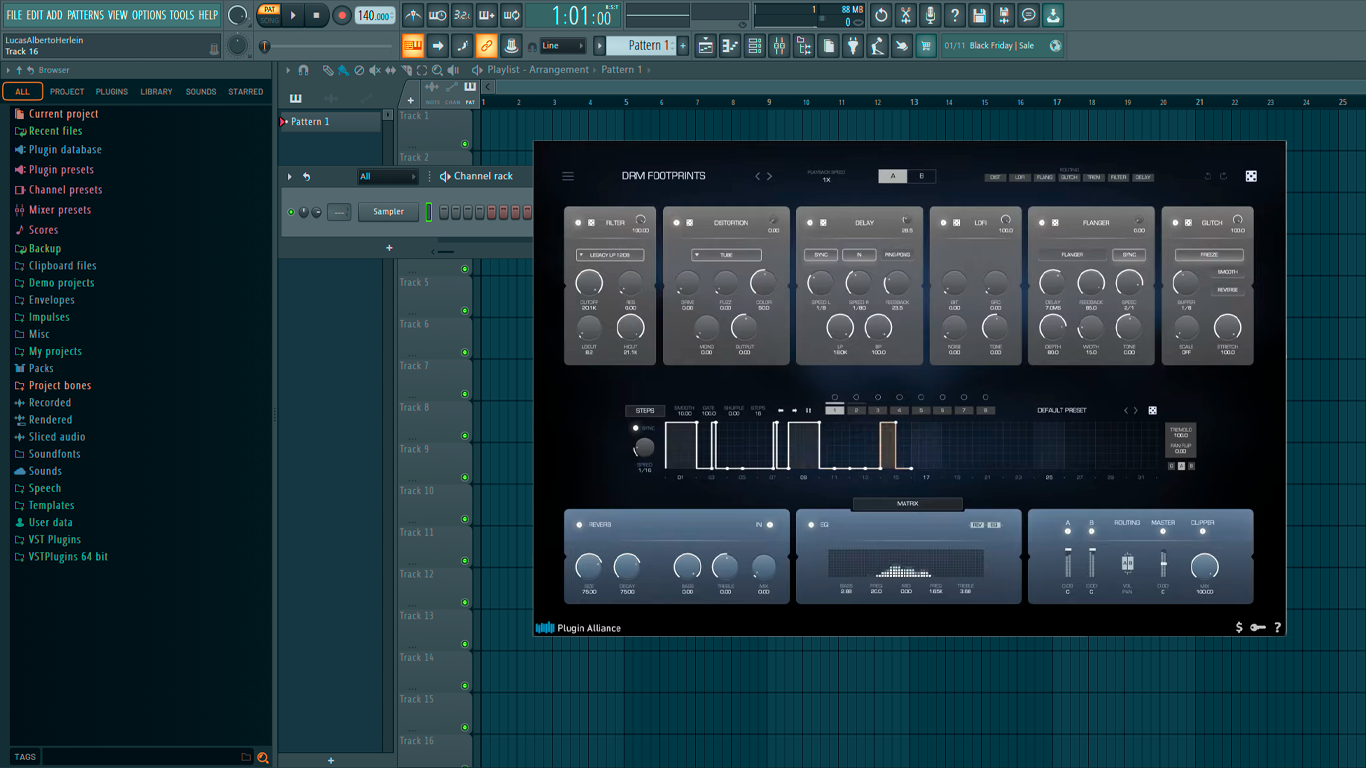Click PING PONG button in Delay
The image size is (1366, 768).
pos(898,255)
